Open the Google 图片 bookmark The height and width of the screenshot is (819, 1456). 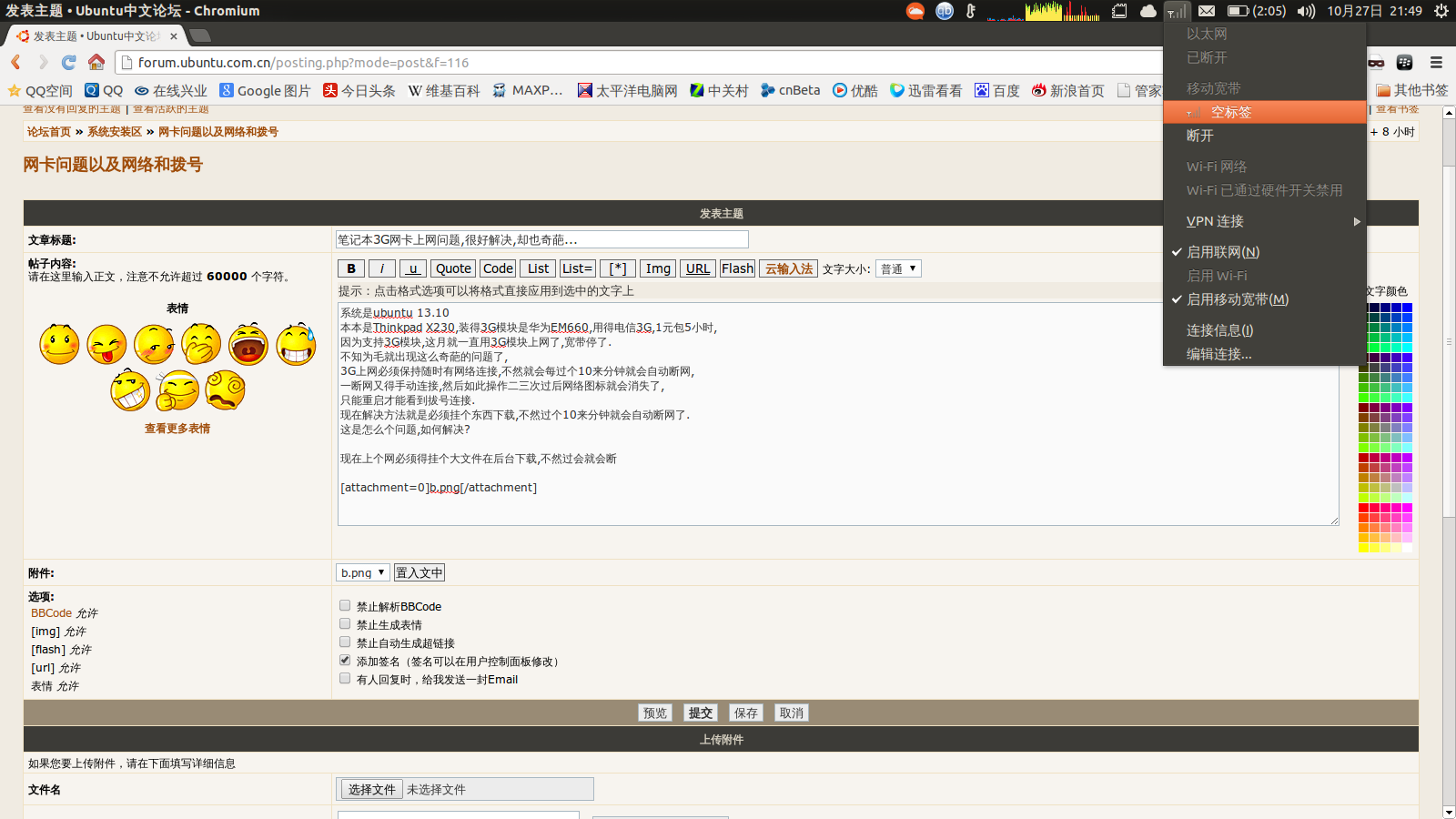click(265, 90)
